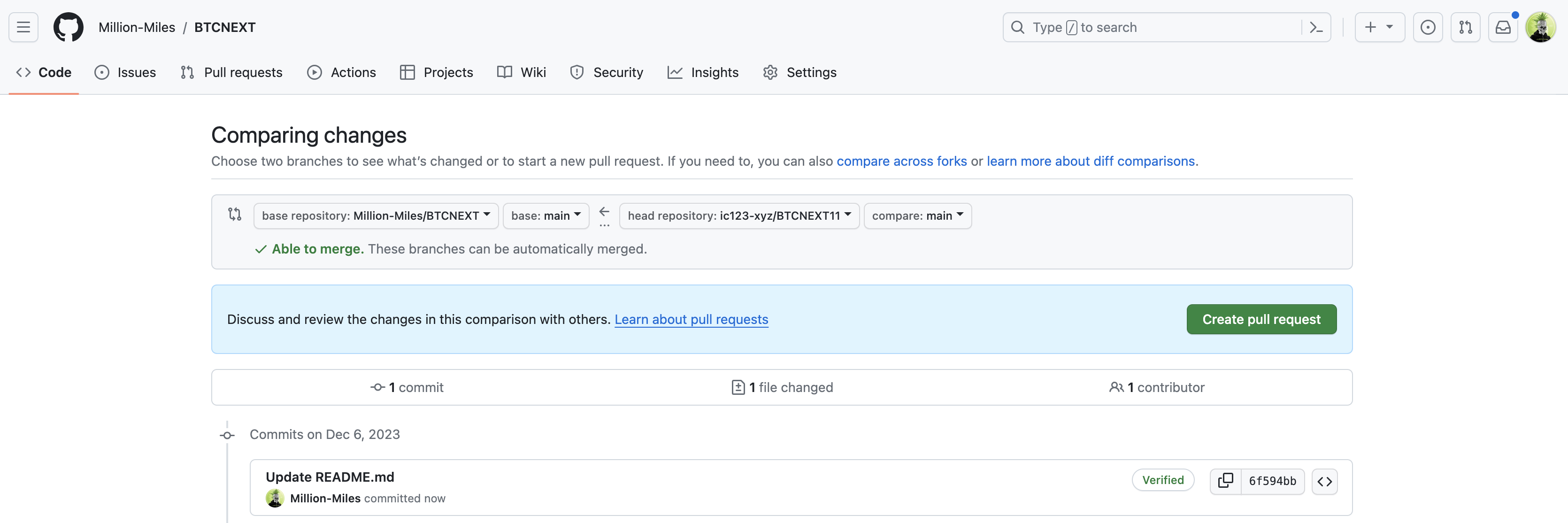This screenshot has width=1568, height=523.
Task: Open the issues icon in header
Action: coord(1427,27)
